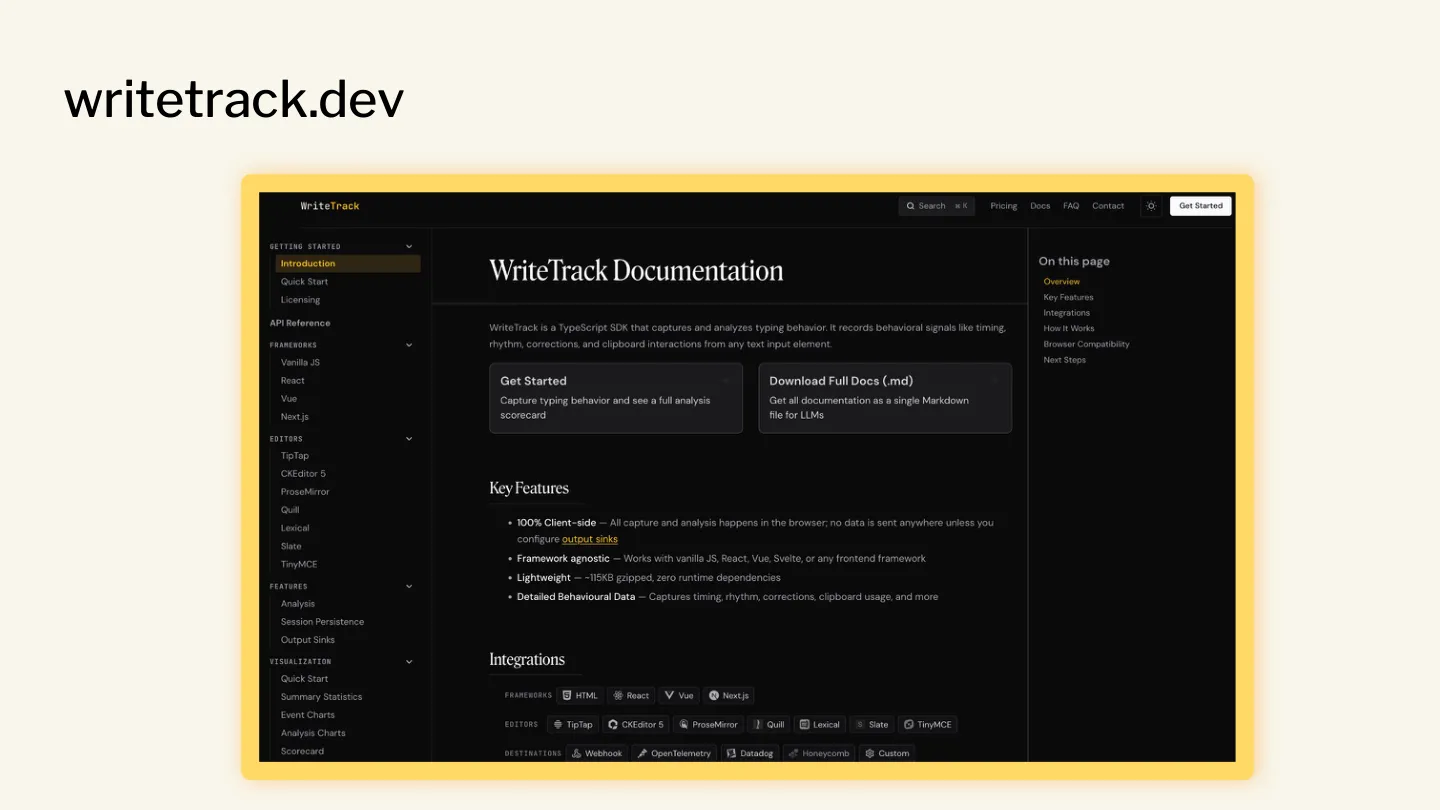Open Scorecard in the sidebar
The image size is (1440, 810).
pos(302,751)
